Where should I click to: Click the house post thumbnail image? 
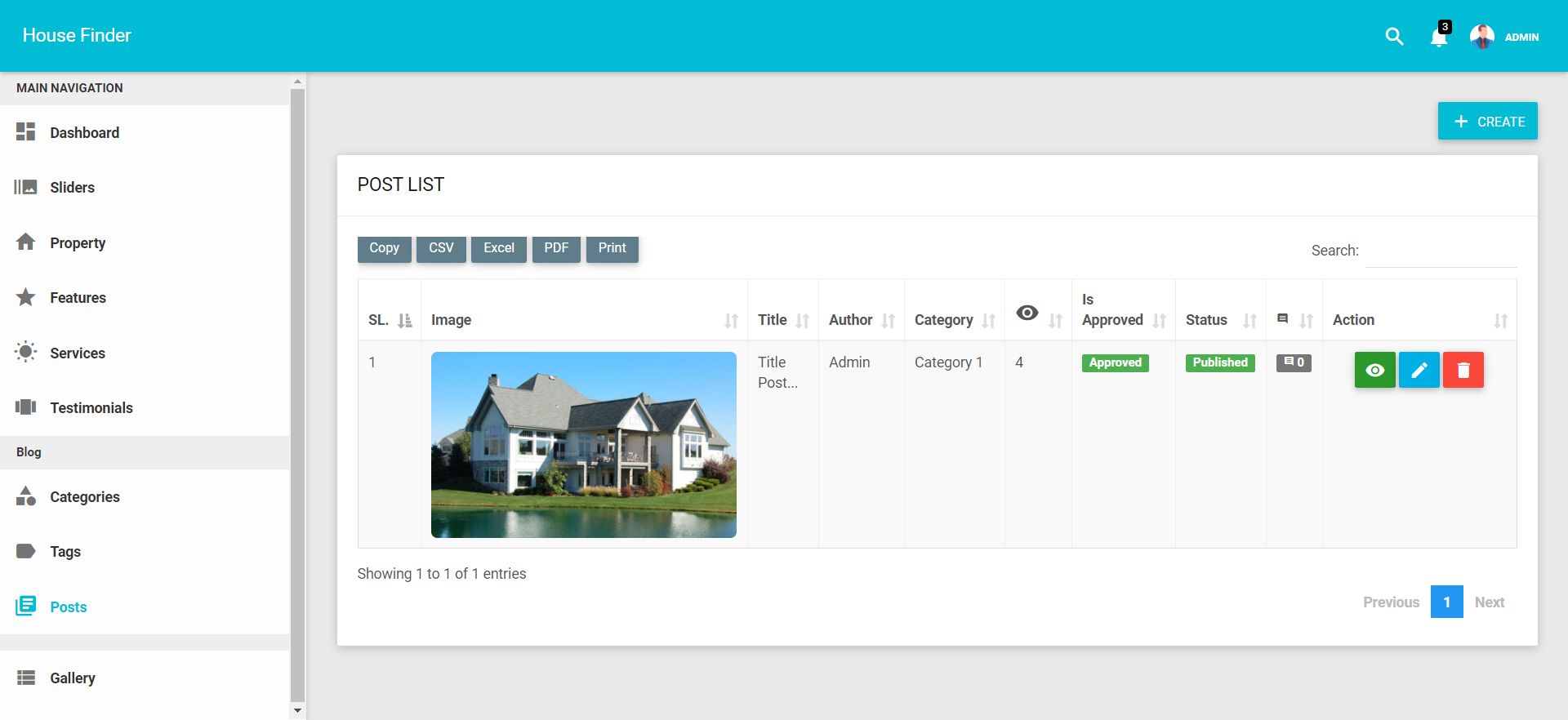pos(584,445)
